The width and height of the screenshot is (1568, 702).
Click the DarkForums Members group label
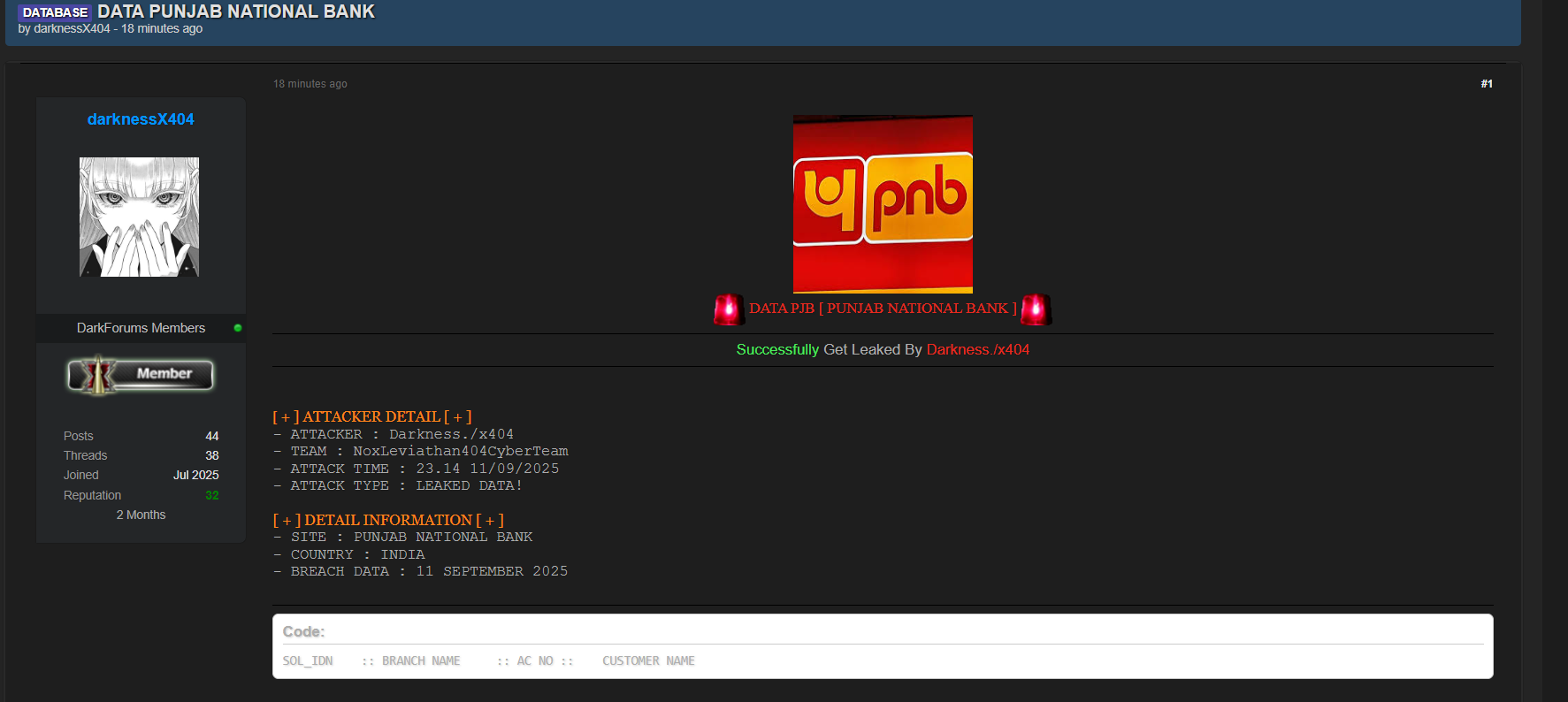pyautogui.click(x=141, y=328)
